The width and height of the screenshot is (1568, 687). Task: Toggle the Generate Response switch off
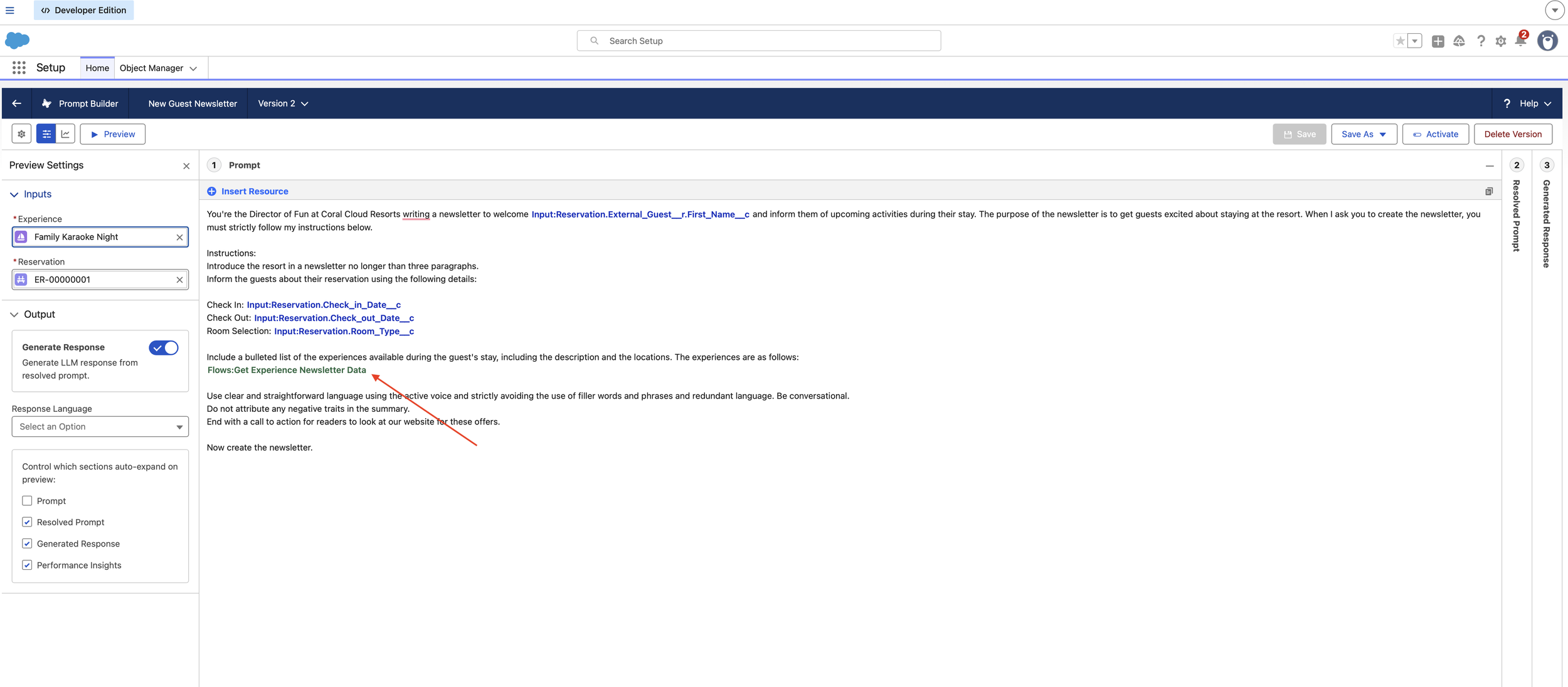click(x=164, y=347)
